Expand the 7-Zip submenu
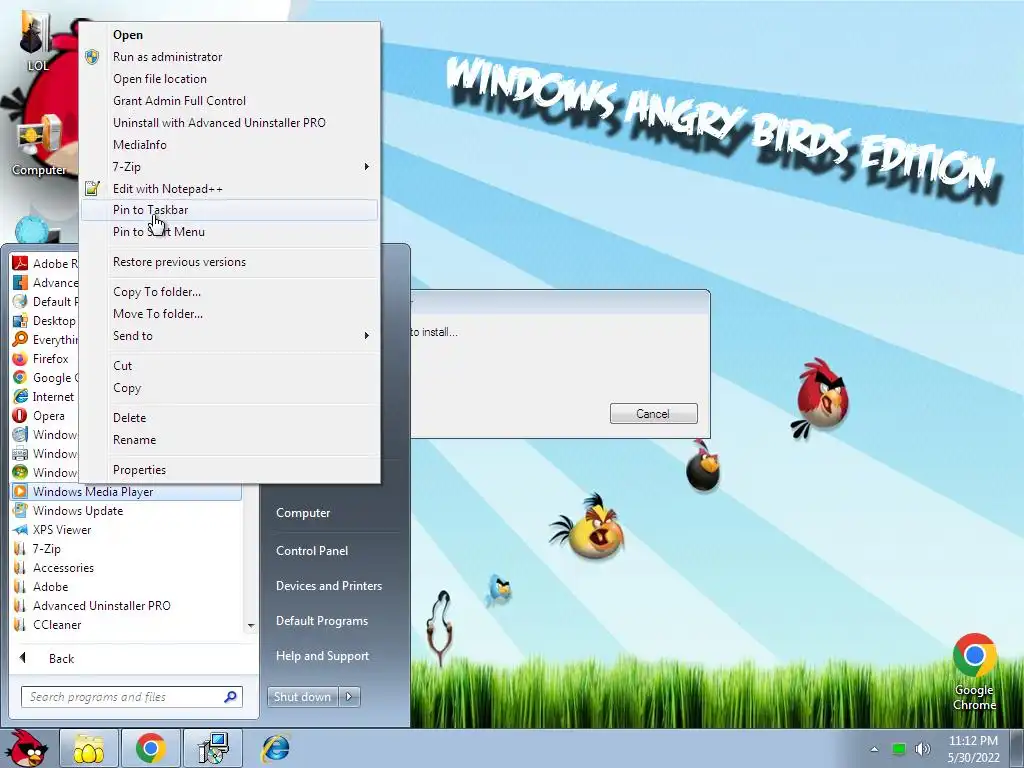 point(366,167)
